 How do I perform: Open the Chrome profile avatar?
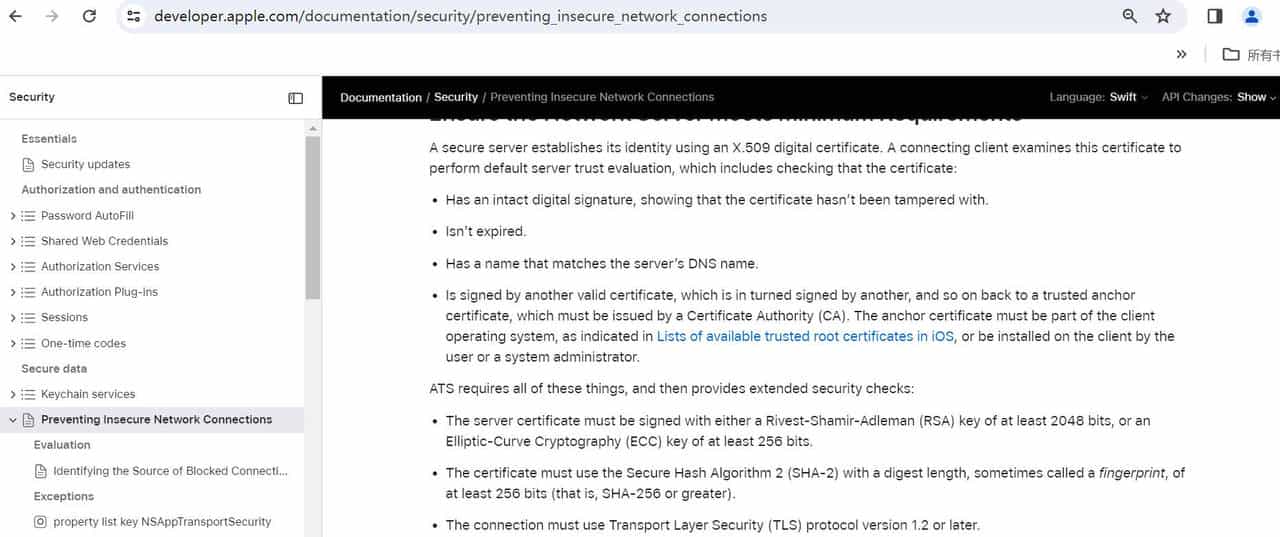click(x=1251, y=16)
